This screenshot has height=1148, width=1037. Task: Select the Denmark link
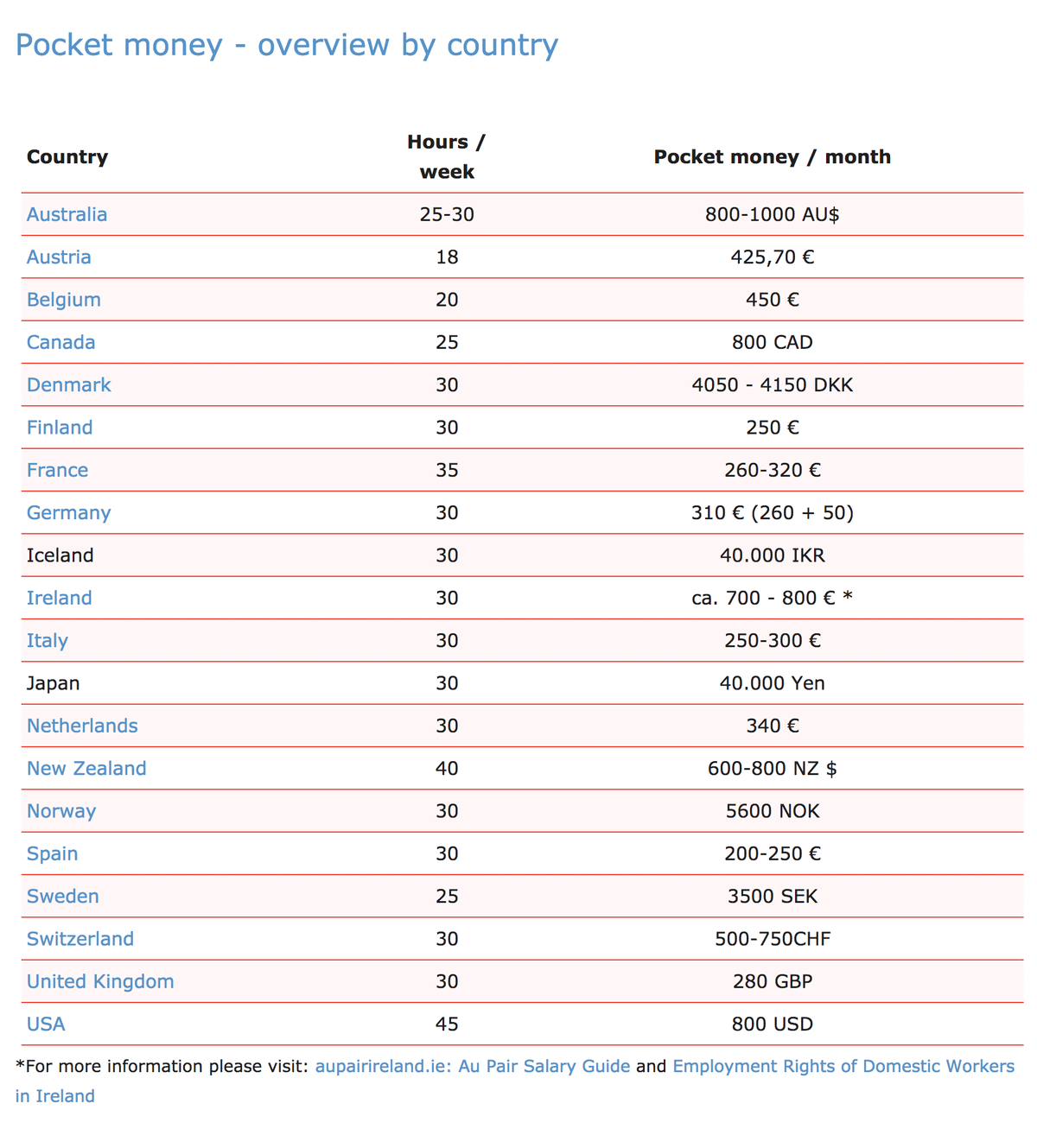point(68,384)
